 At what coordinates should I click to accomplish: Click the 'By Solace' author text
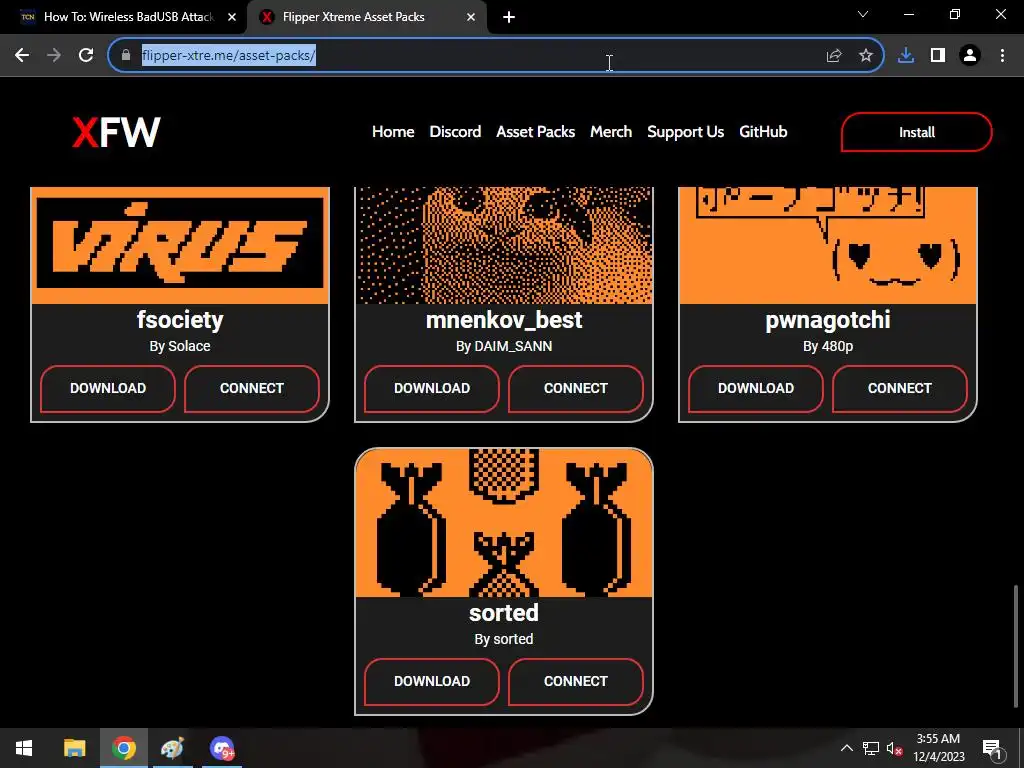pyautogui.click(x=180, y=346)
